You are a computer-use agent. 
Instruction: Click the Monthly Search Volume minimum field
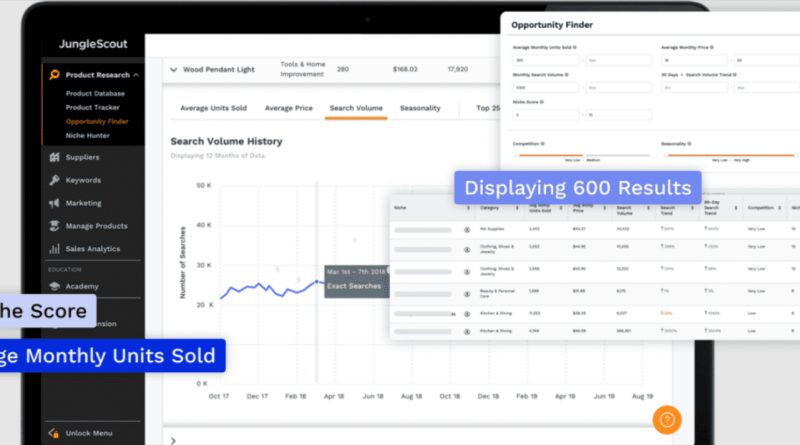(545, 88)
